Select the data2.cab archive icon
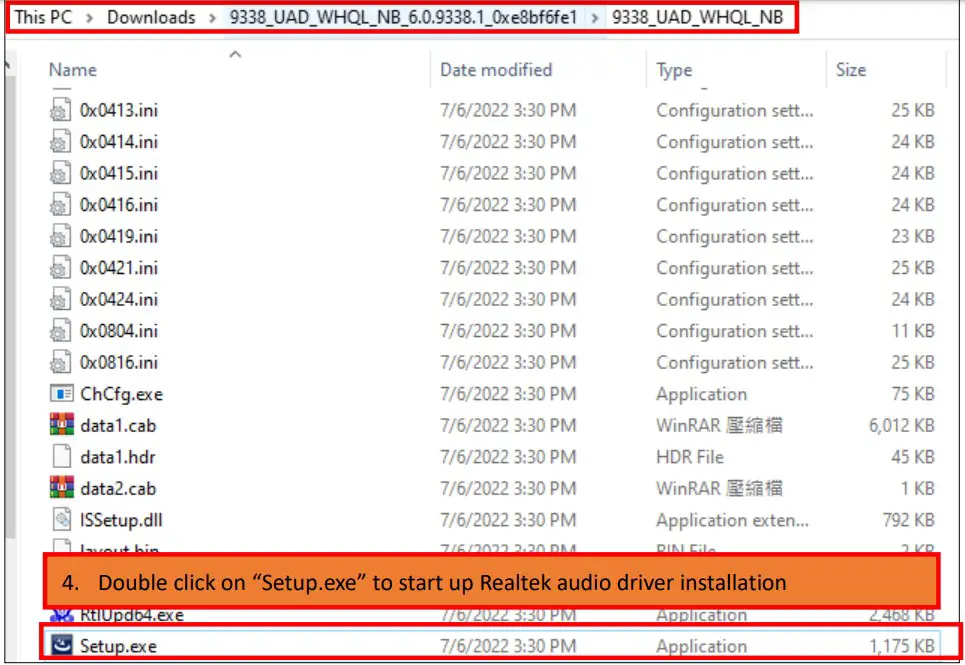 pos(62,488)
